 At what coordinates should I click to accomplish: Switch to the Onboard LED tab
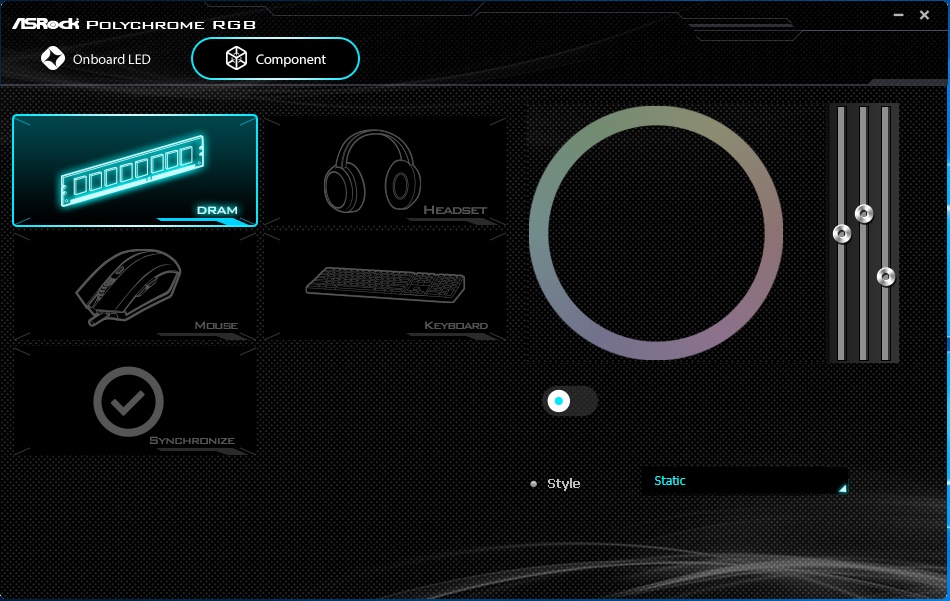[96, 59]
